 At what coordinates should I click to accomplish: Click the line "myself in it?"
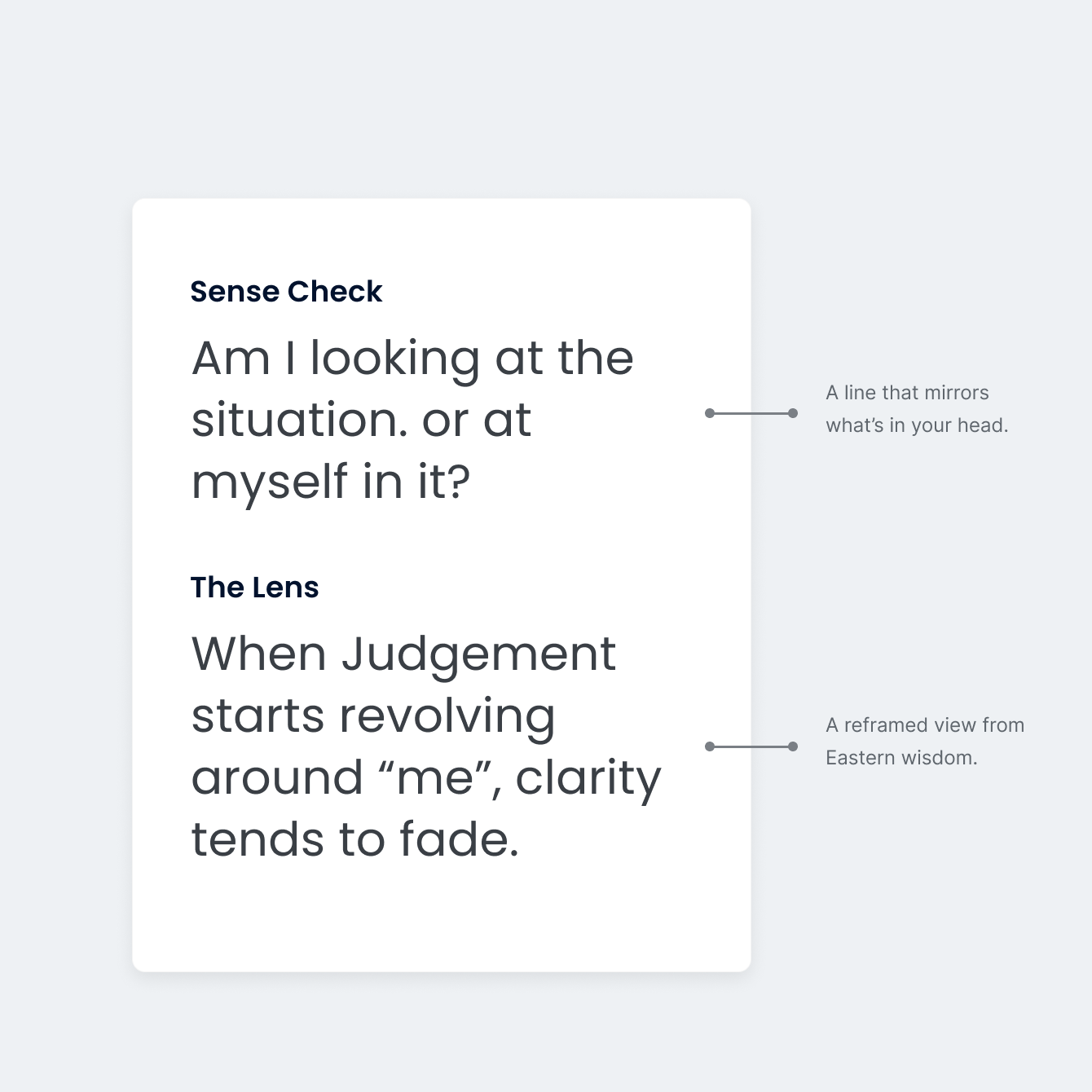(x=331, y=482)
